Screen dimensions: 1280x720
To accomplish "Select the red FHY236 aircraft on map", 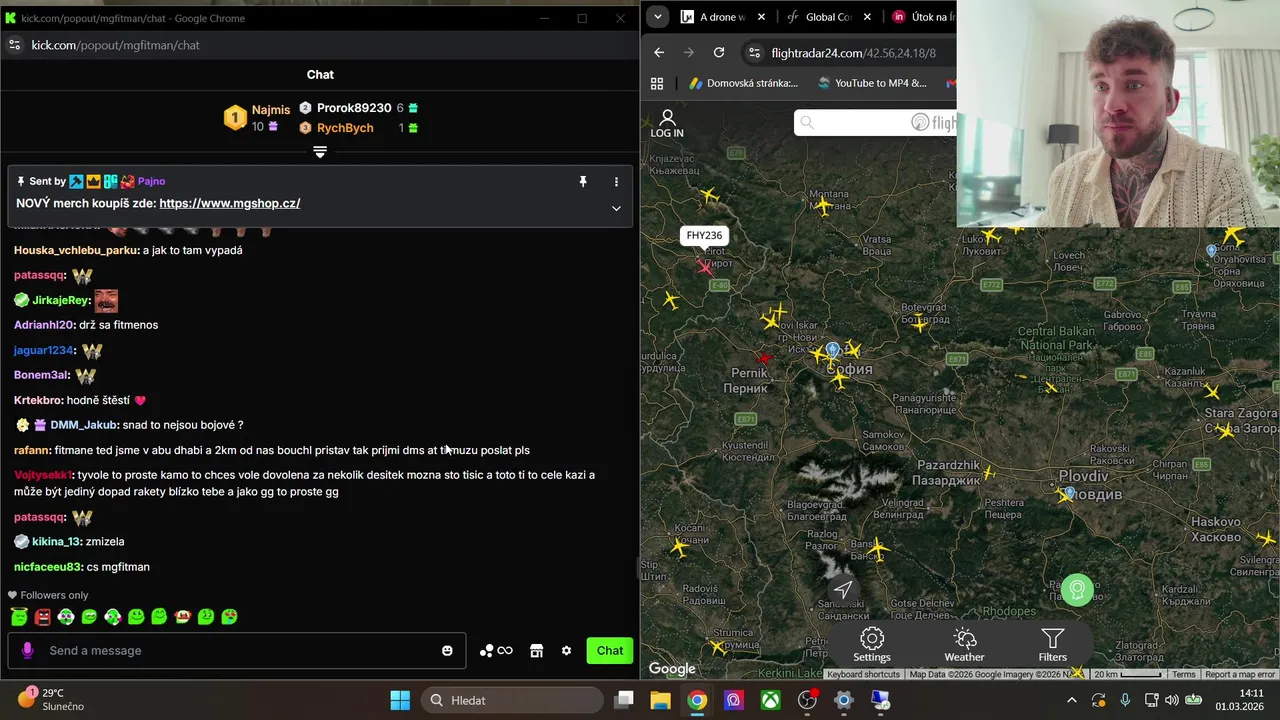I will tap(705, 266).
